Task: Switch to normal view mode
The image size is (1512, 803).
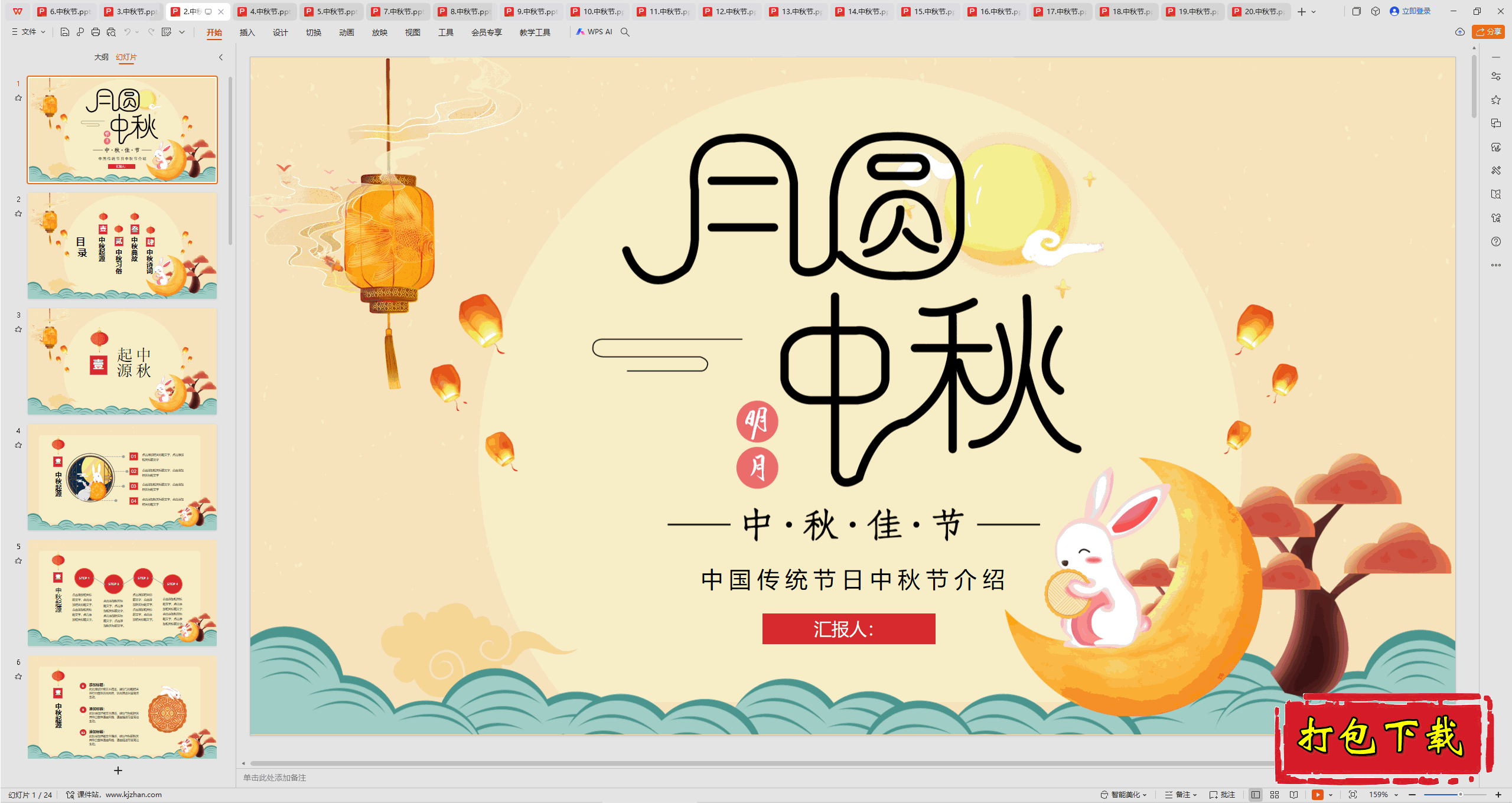Action: (1256, 795)
